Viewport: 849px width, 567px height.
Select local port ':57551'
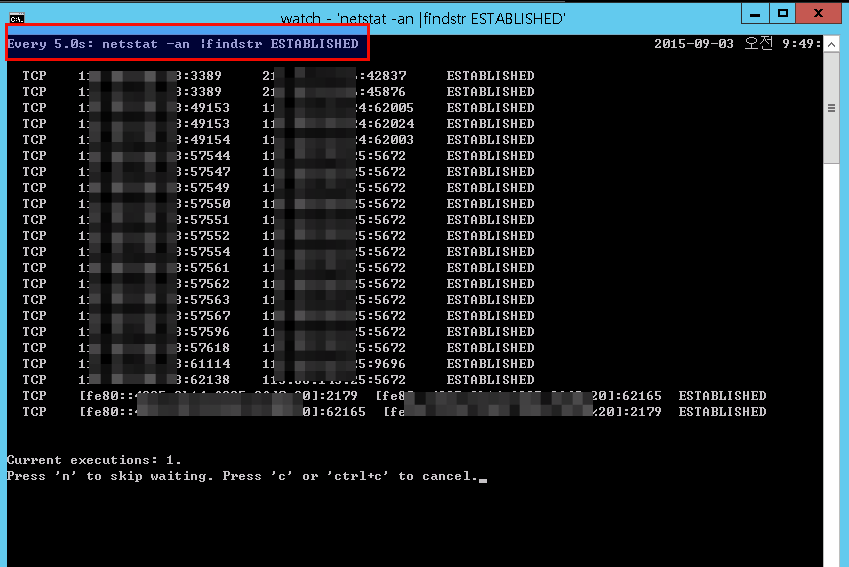[x=207, y=220]
